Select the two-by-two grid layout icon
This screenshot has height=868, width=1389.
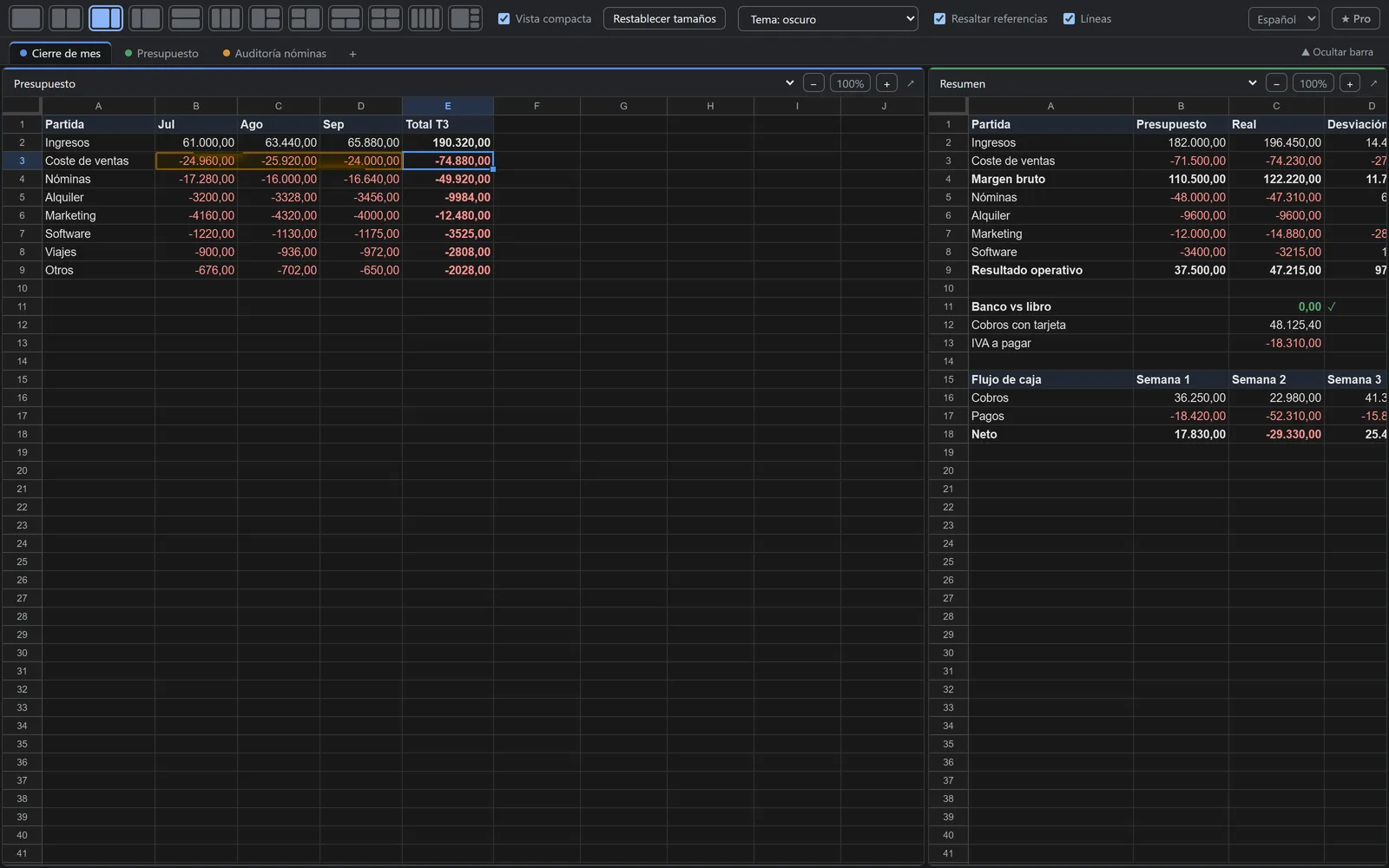(385, 18)
